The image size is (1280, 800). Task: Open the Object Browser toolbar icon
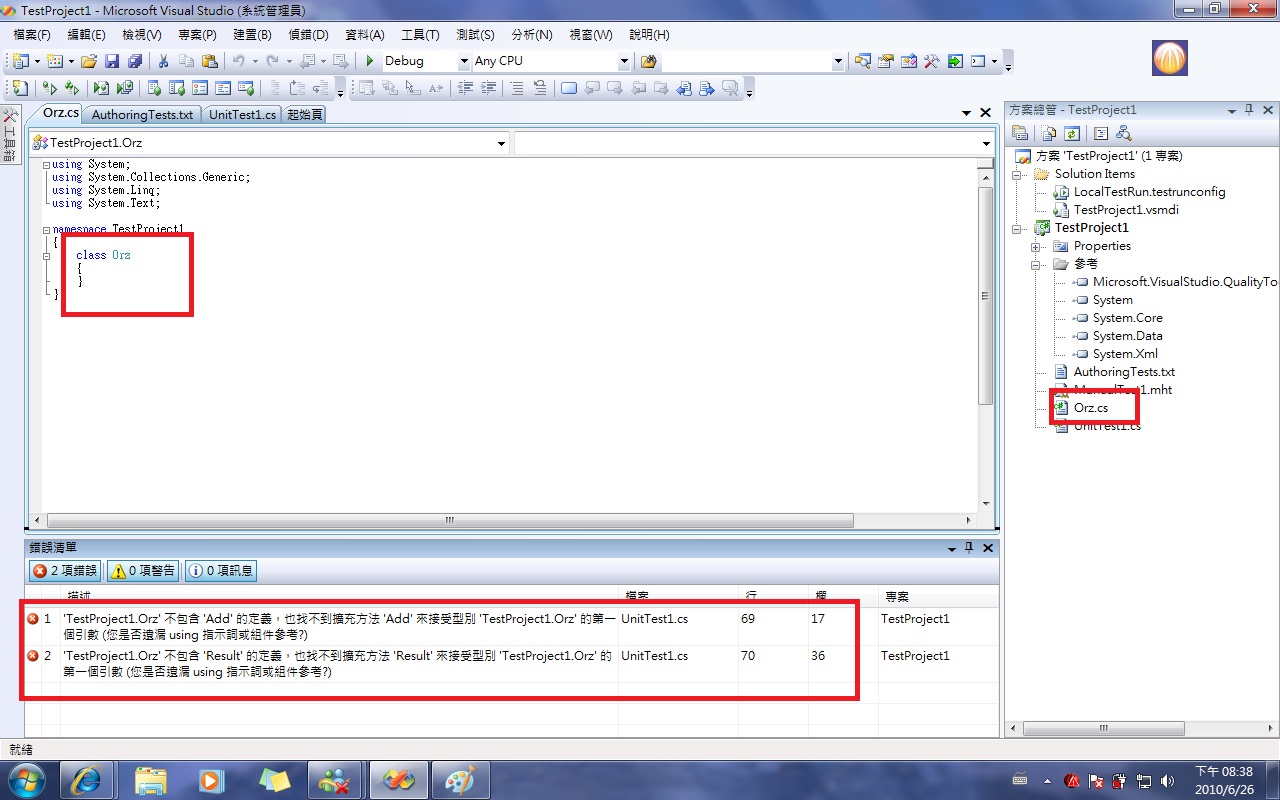pyautogui.click(x=908, y=61)
